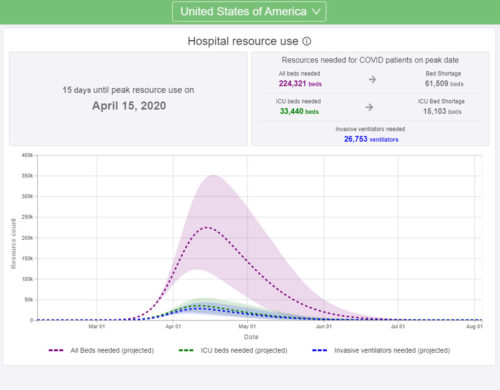
Task: Select the ICU Bed Shortage 15,103 beds figure
Action: [x=442, y=111]
